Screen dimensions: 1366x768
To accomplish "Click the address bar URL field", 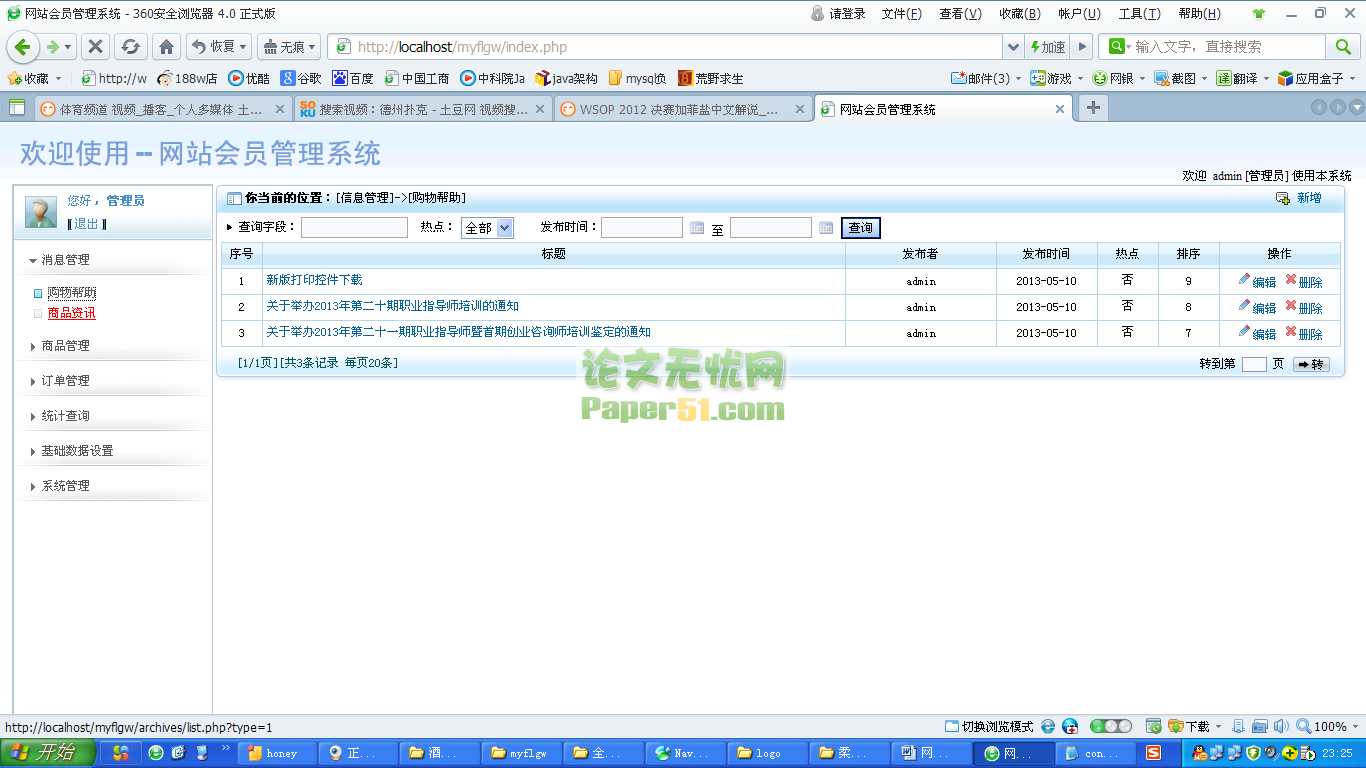I will 665,47.
